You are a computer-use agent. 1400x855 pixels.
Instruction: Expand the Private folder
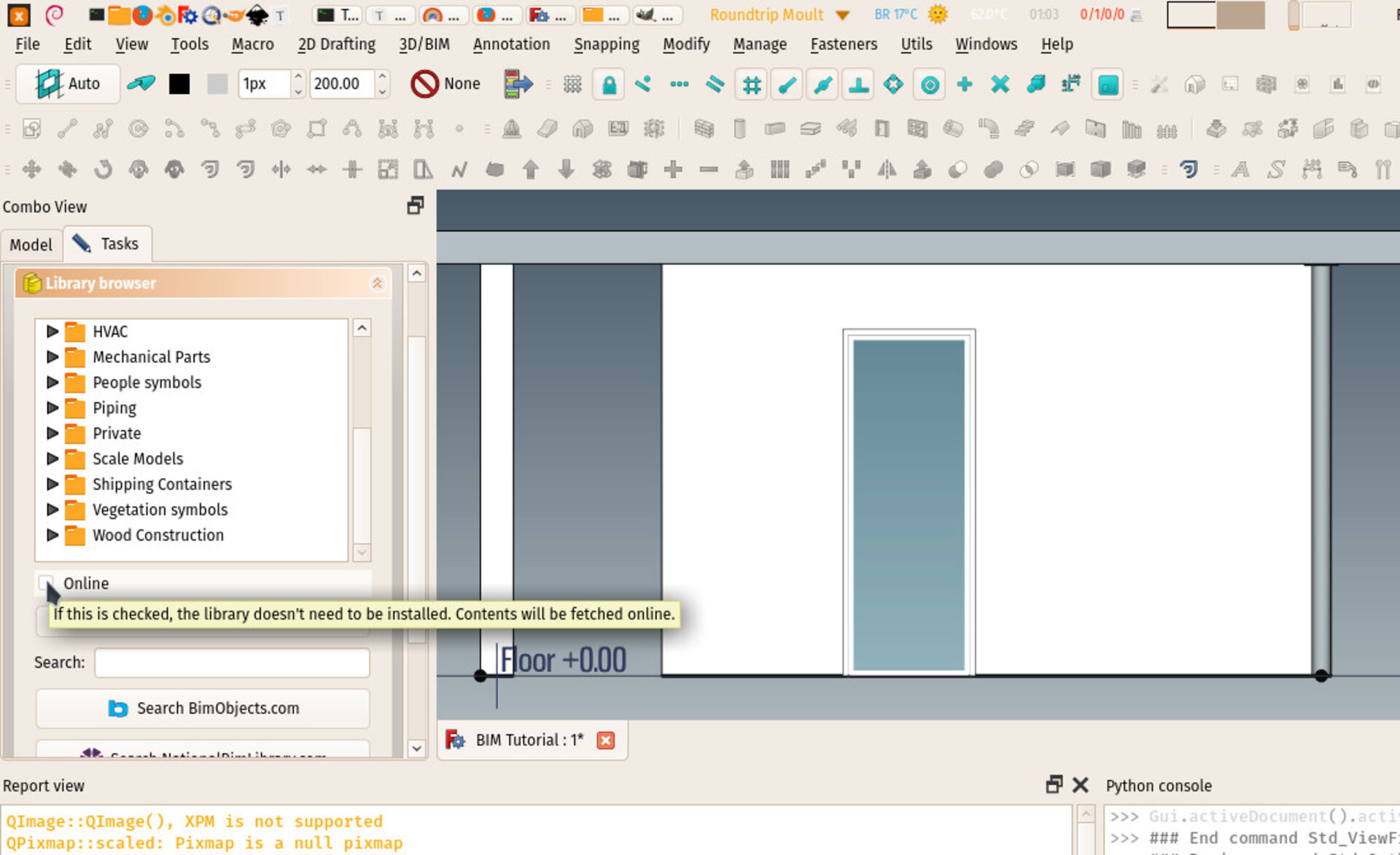pyautogui.click(x=52, y=434)
